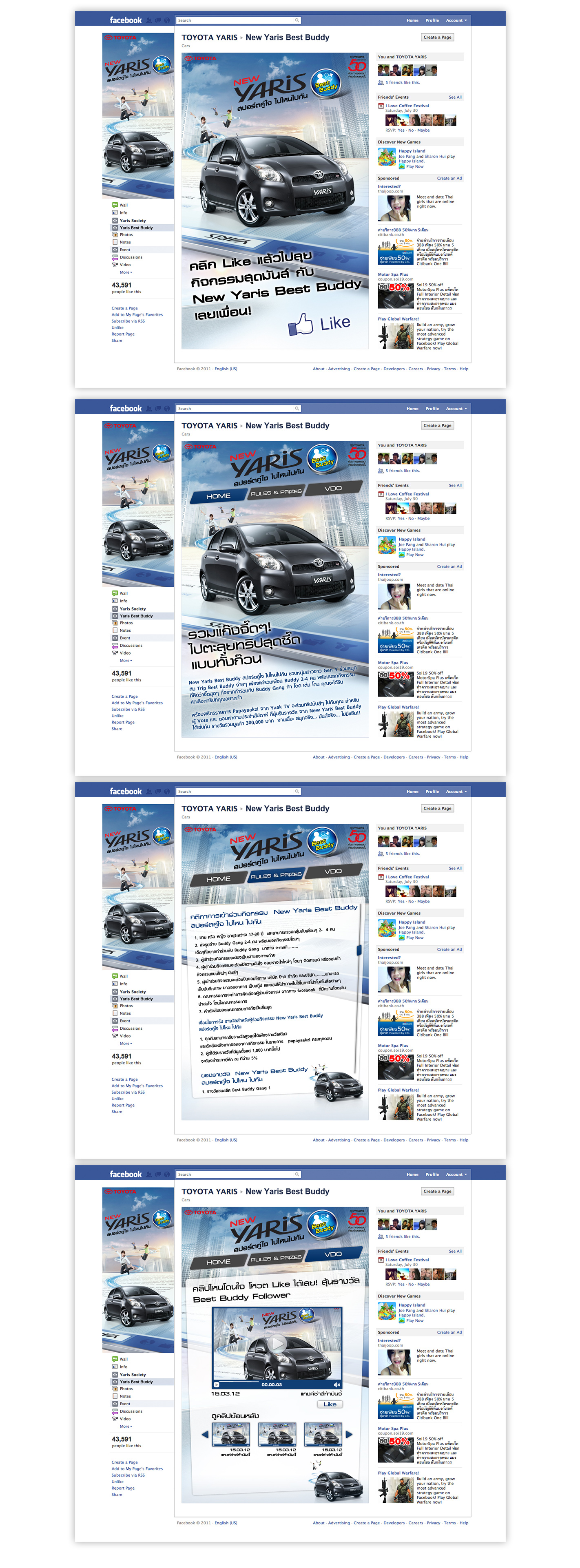This screenshot has width=580, height=1568.
Task: Click the left arrow of the clip carousel
Action: coord(205,1435)
